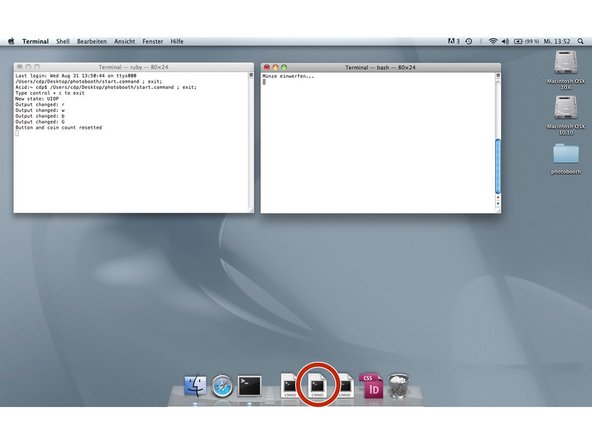Screen dimensions: 592x444
Task: Open the Shell menu
Action: pos(63,42)
